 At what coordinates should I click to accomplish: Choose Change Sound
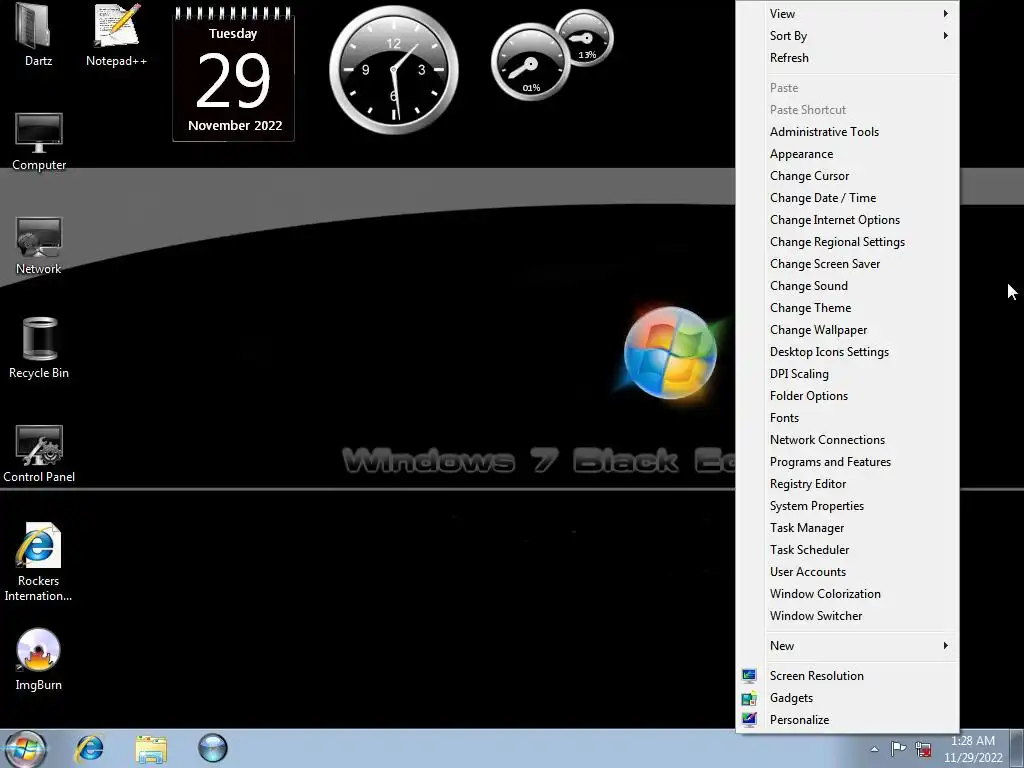[848, 286]
